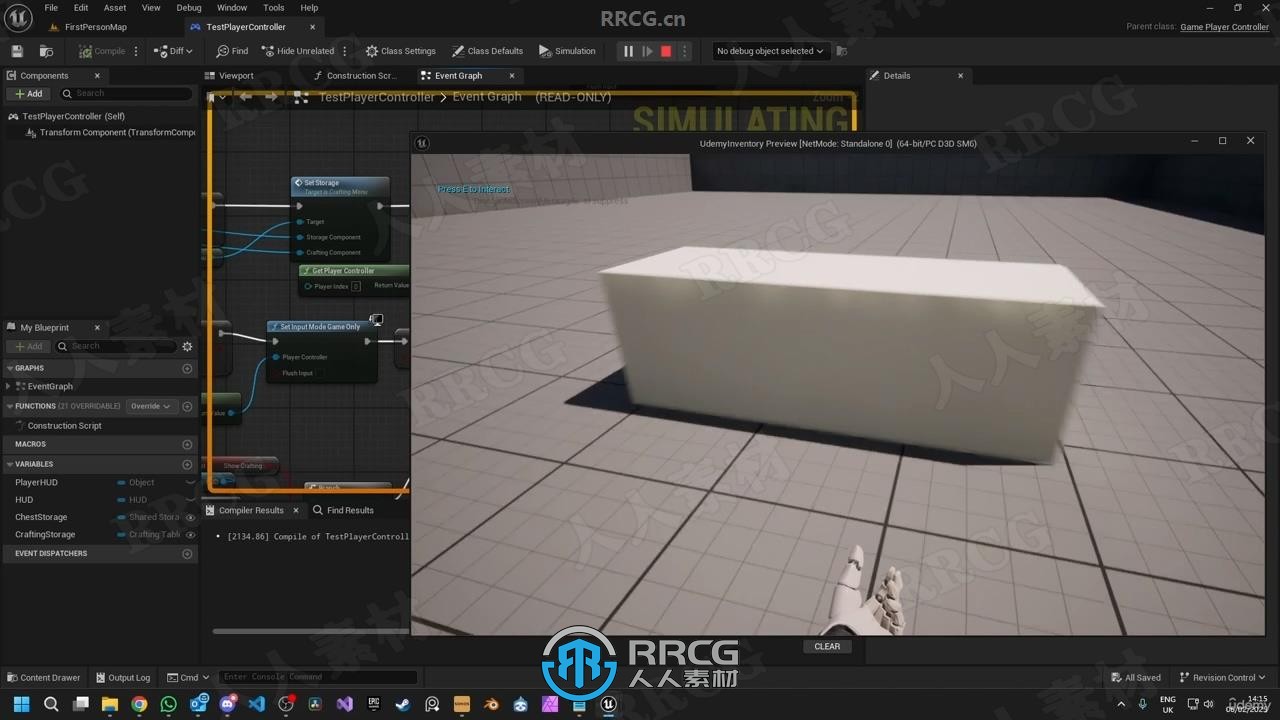Open the Asset menu
This screenshot has width=1280, height=720.
(115, 8)
